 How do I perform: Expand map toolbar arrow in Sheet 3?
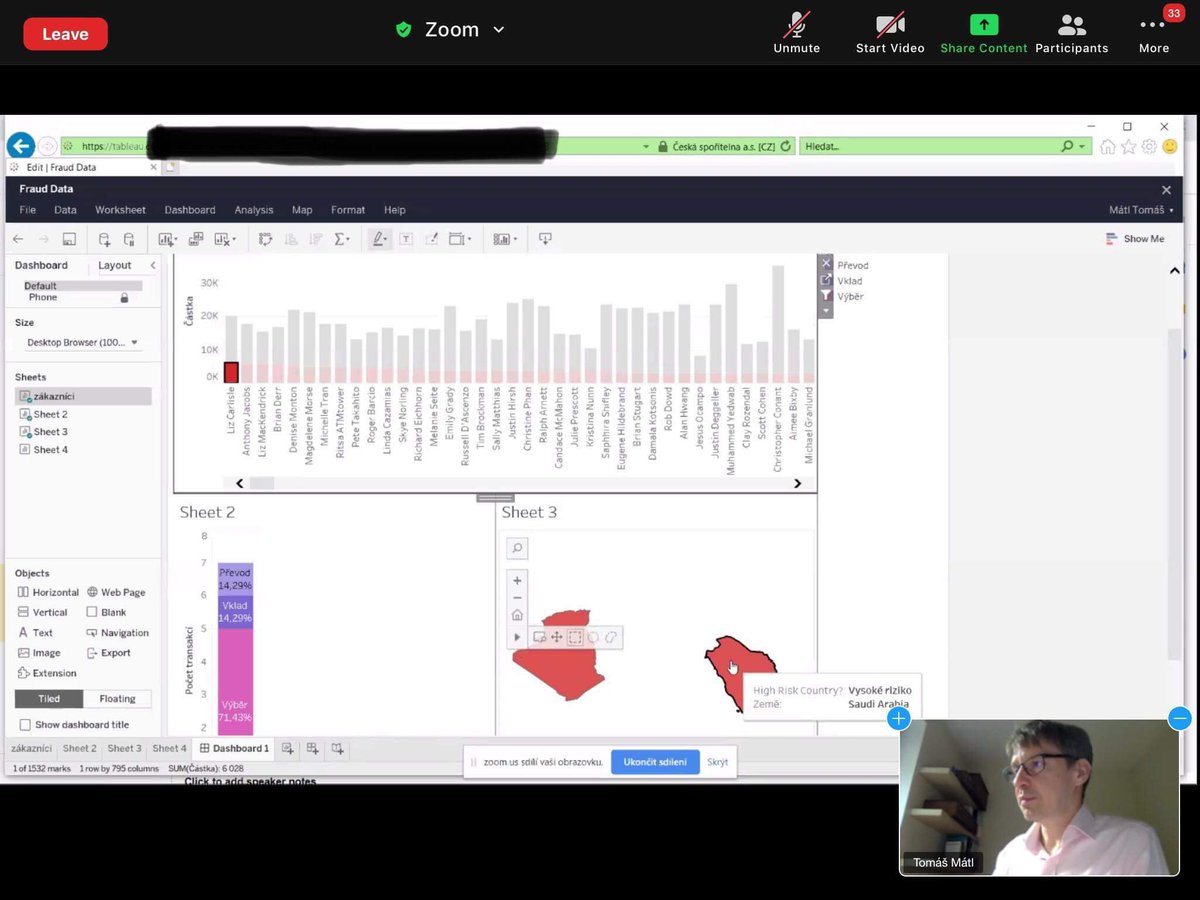pyautogui.click(x=517, y=637)
